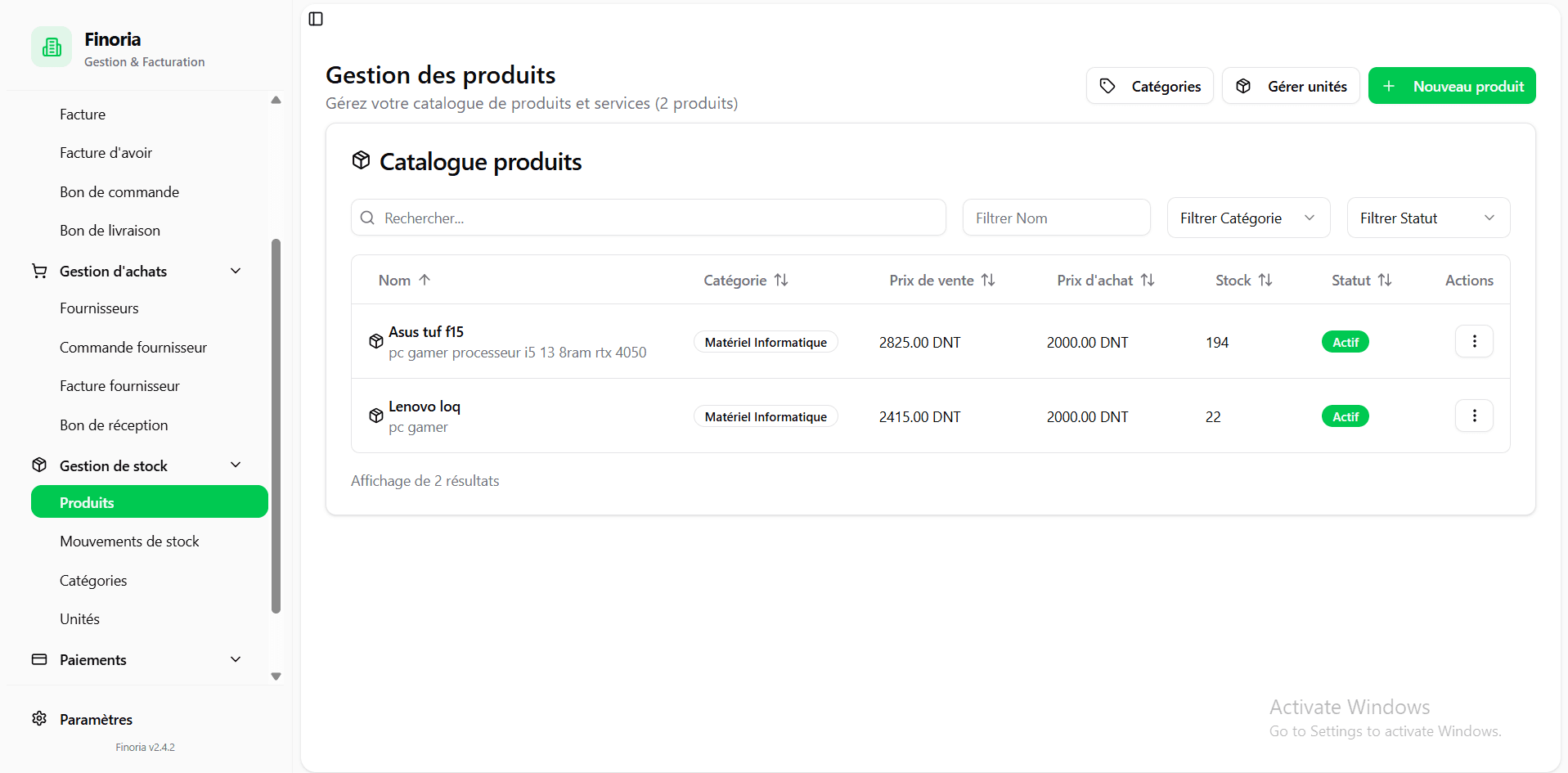Click the cart icon beside Gestion d'achats
The height and width of the screenshot is (773, 1568).
(x=39, y=271)
